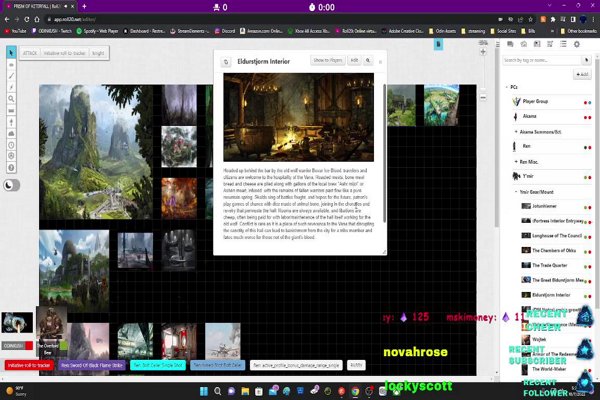Viewport: 600px width, 400px height.
Task: Choose the layers tool below Select
Action: click(x=11, y=65)
